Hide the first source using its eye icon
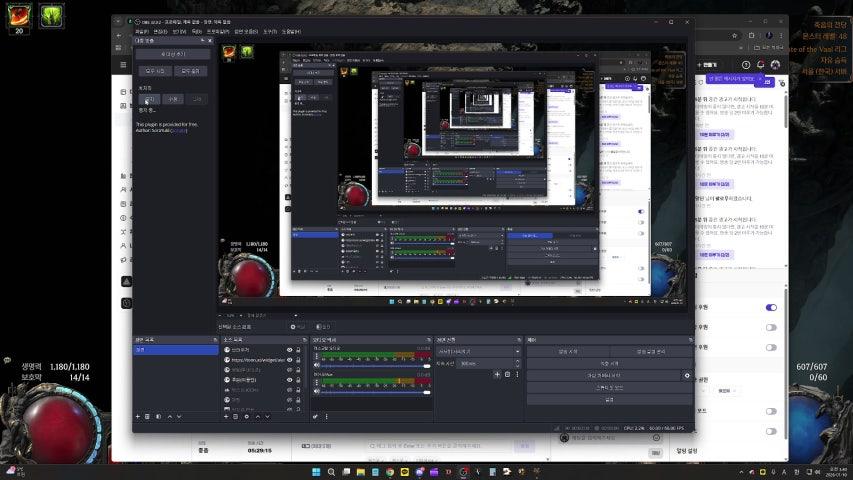The image size is (853, 480). pyautogui.click(x=290, y=351)
